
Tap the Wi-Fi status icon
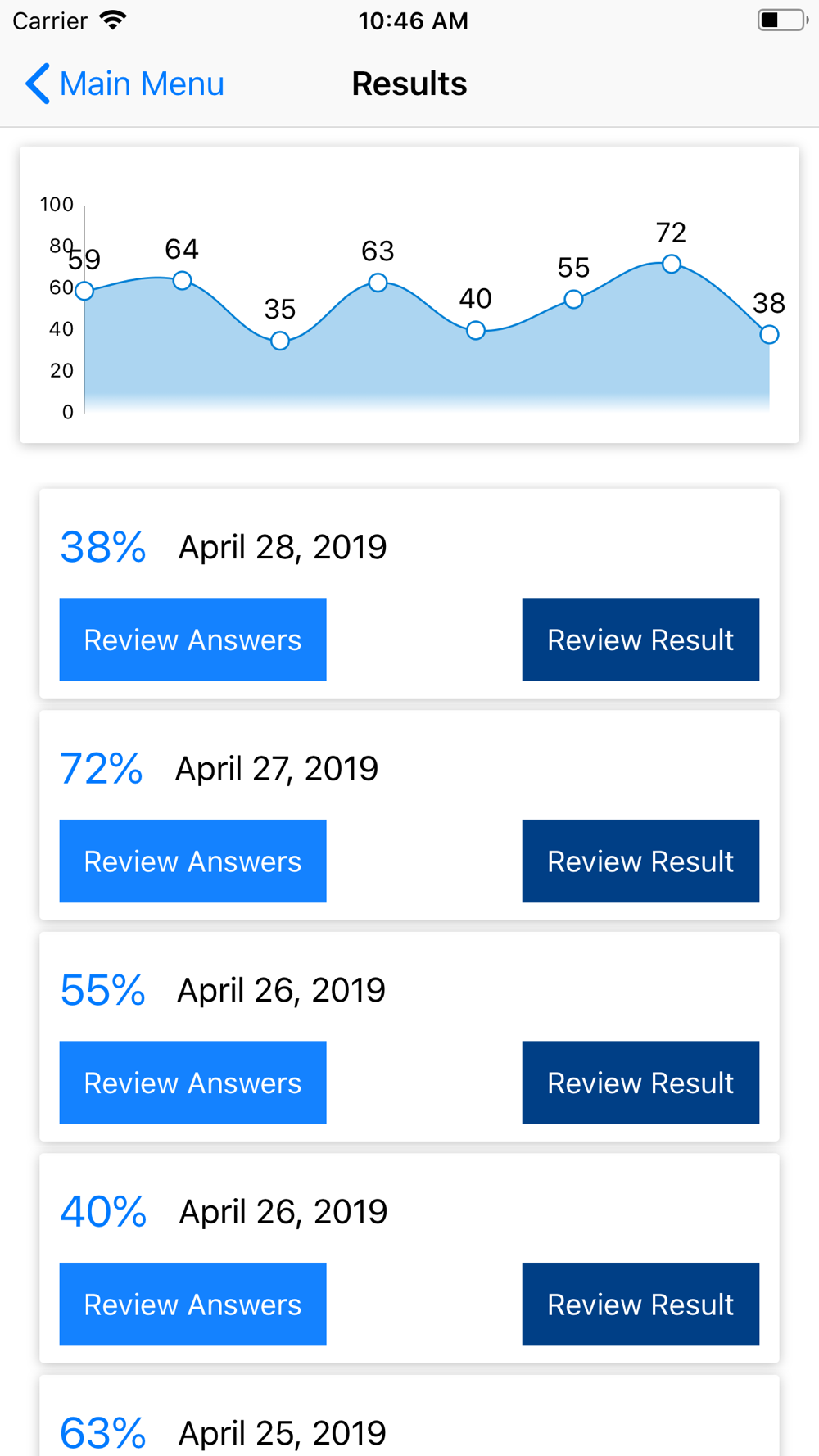tap(113, 20)
